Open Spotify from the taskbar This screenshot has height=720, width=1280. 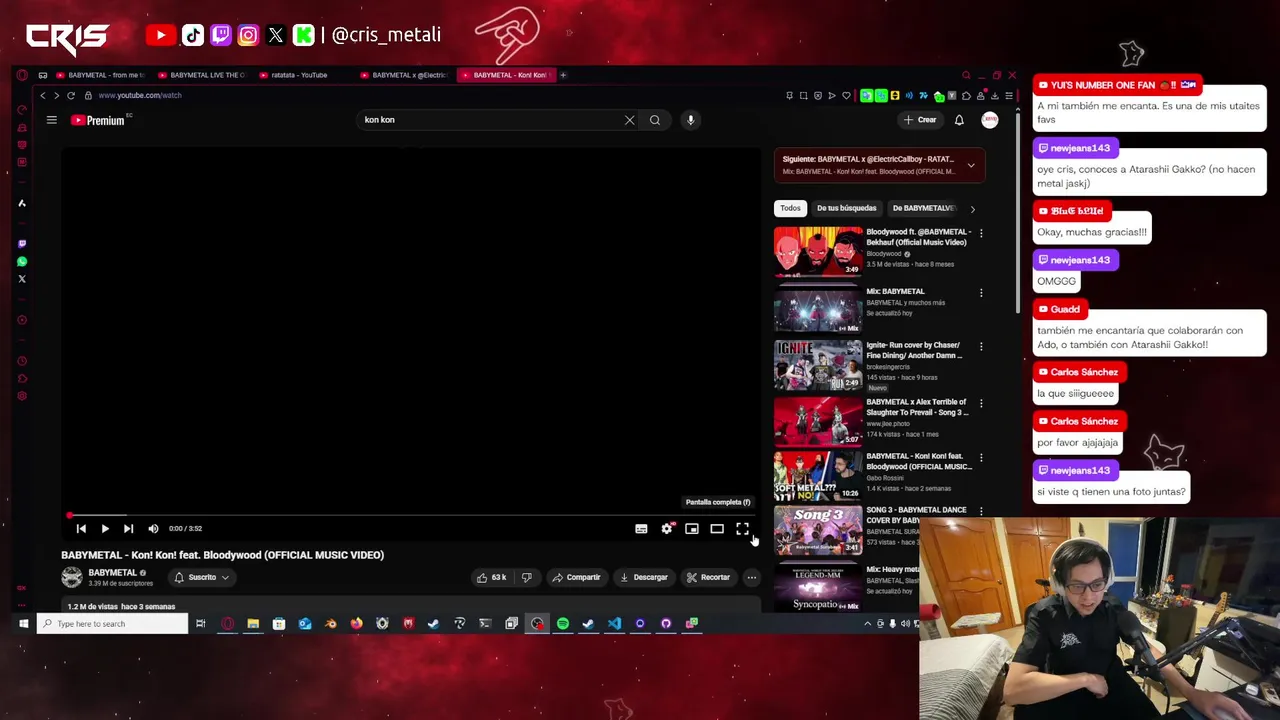coord(563,624)
